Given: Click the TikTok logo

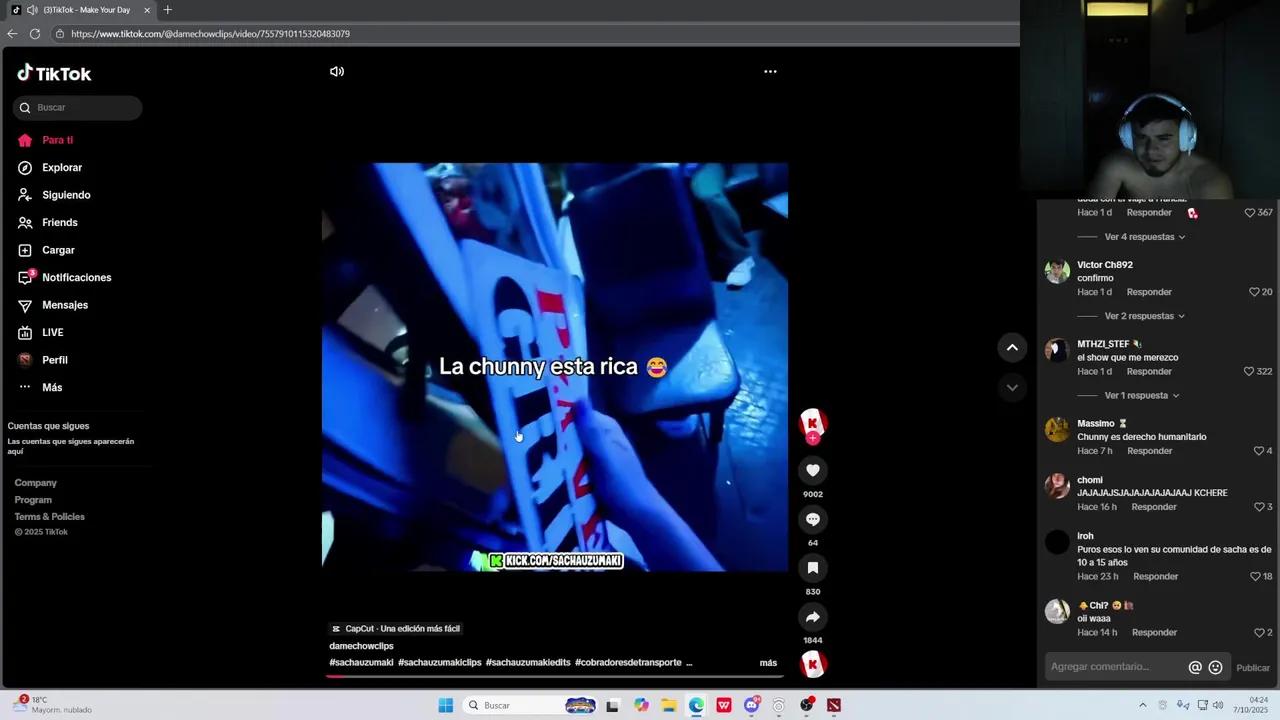Looking at the screenshot, I should click(54, 73).
